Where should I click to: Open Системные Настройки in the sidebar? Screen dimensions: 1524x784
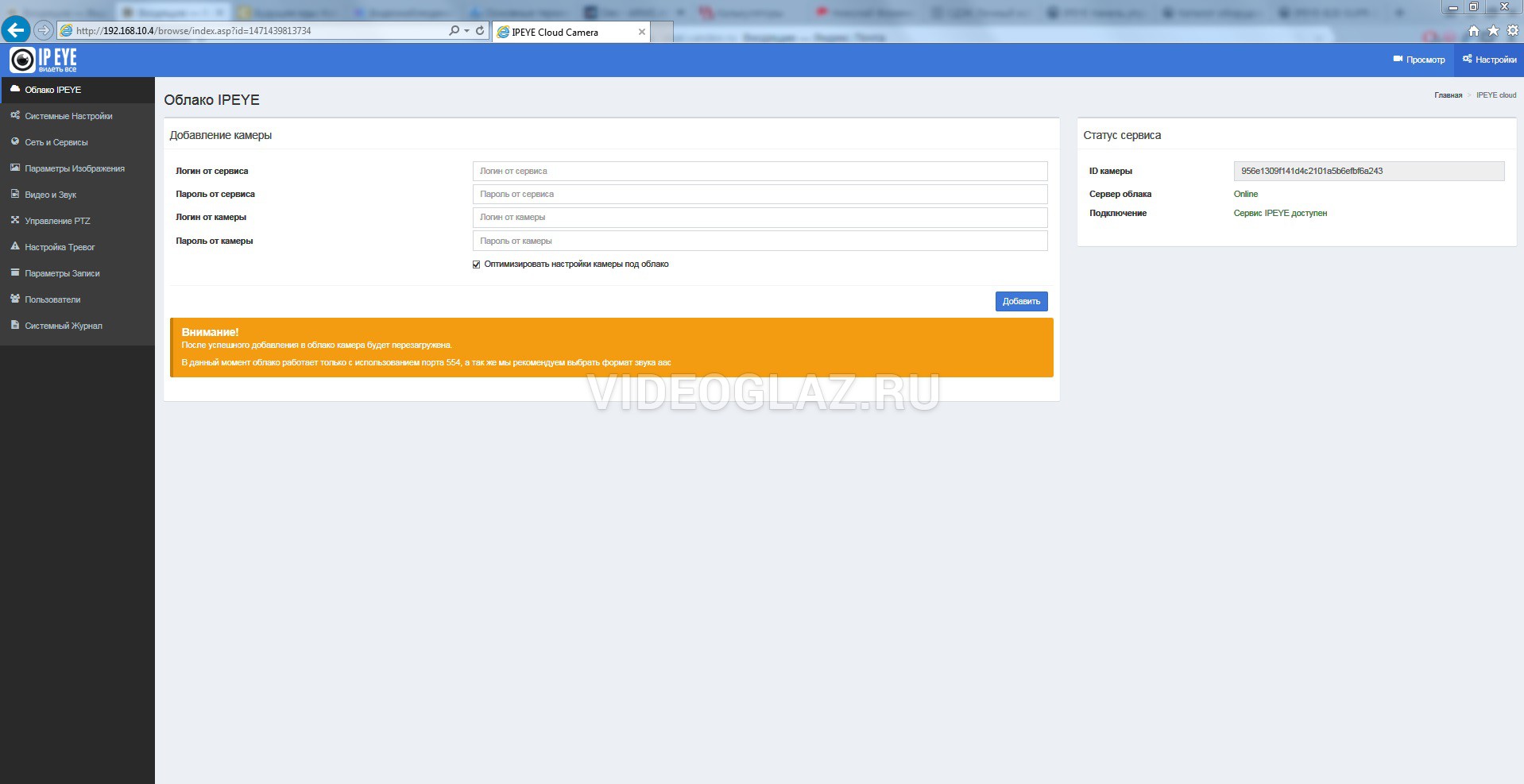click(x=77, y=116)
